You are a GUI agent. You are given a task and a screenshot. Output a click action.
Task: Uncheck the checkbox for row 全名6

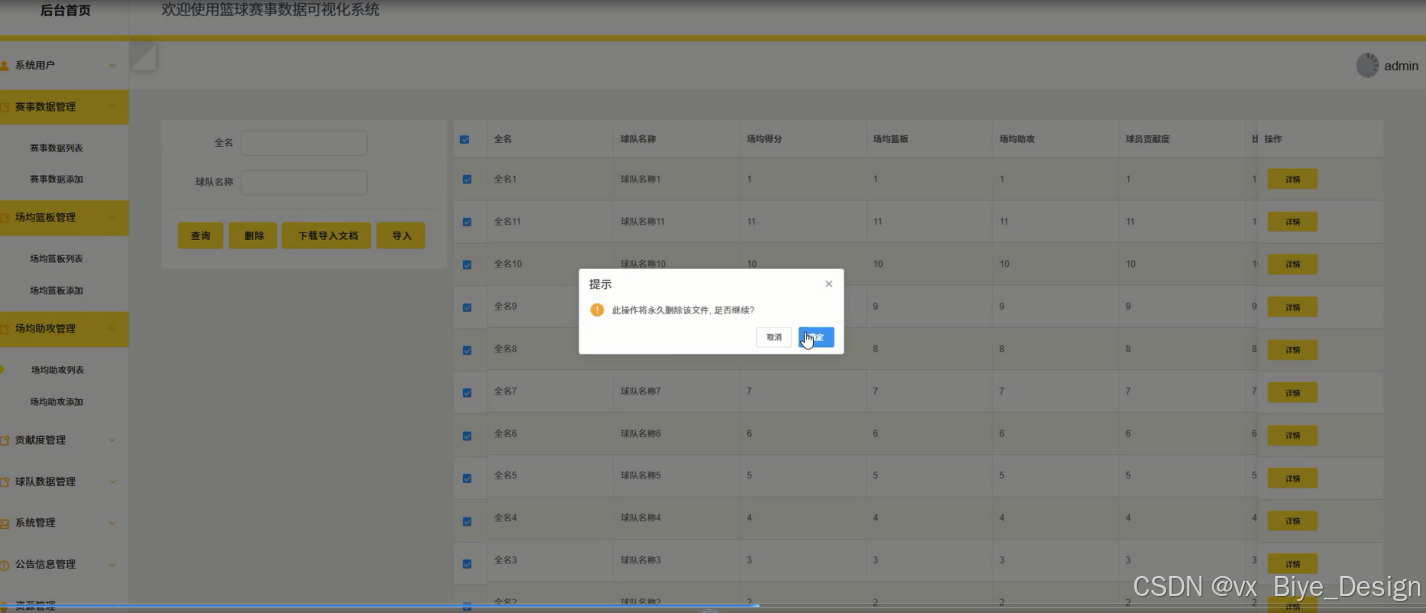466,435
